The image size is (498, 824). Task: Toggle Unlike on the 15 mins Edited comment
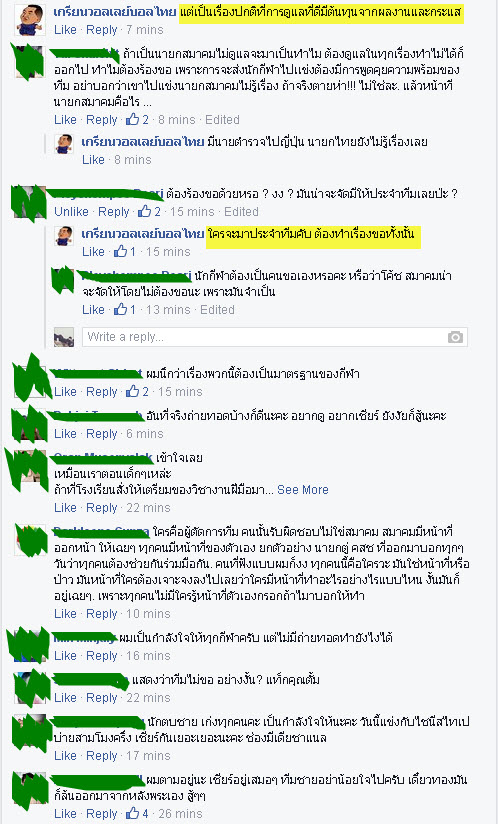point(71,212)
